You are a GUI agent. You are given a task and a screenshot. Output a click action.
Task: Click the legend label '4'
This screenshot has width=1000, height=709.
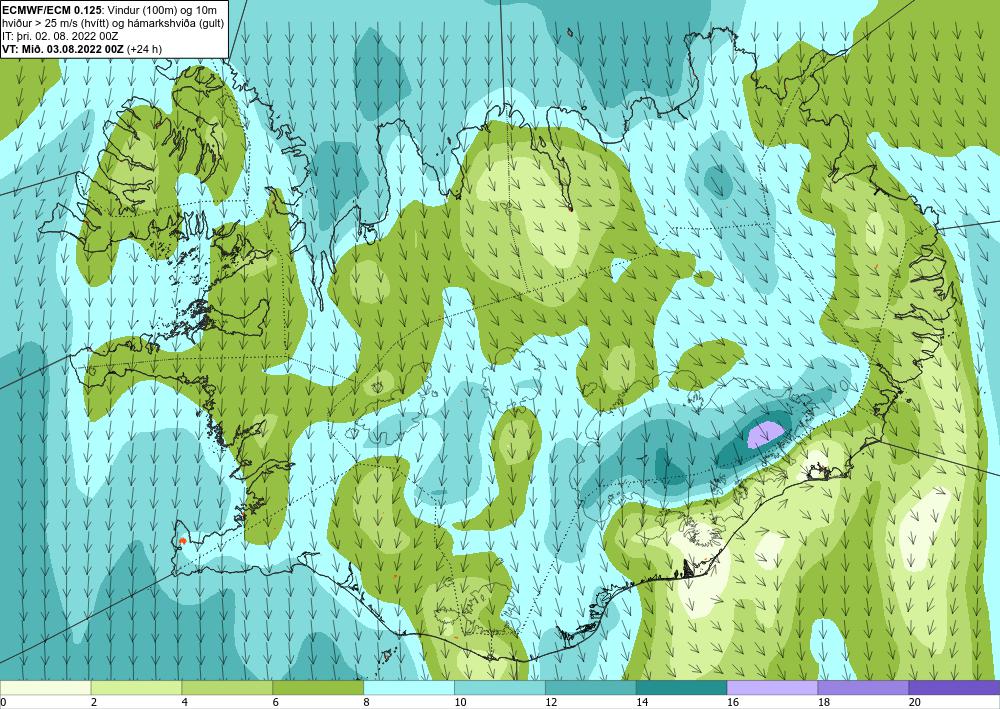click(184, 702)
